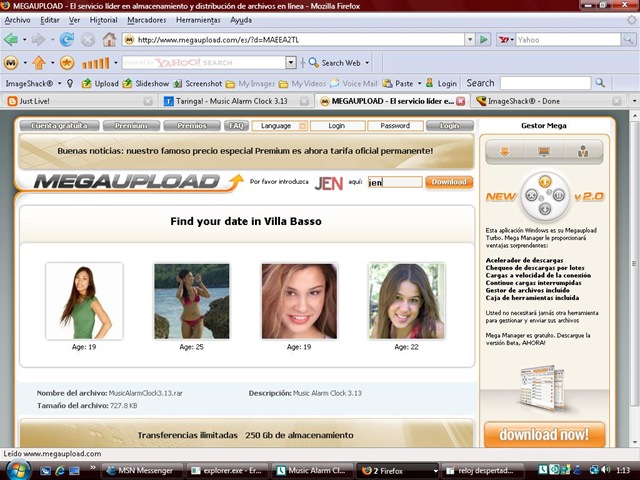
Task: Click the big download now! banner
Action: coord(544,434)
